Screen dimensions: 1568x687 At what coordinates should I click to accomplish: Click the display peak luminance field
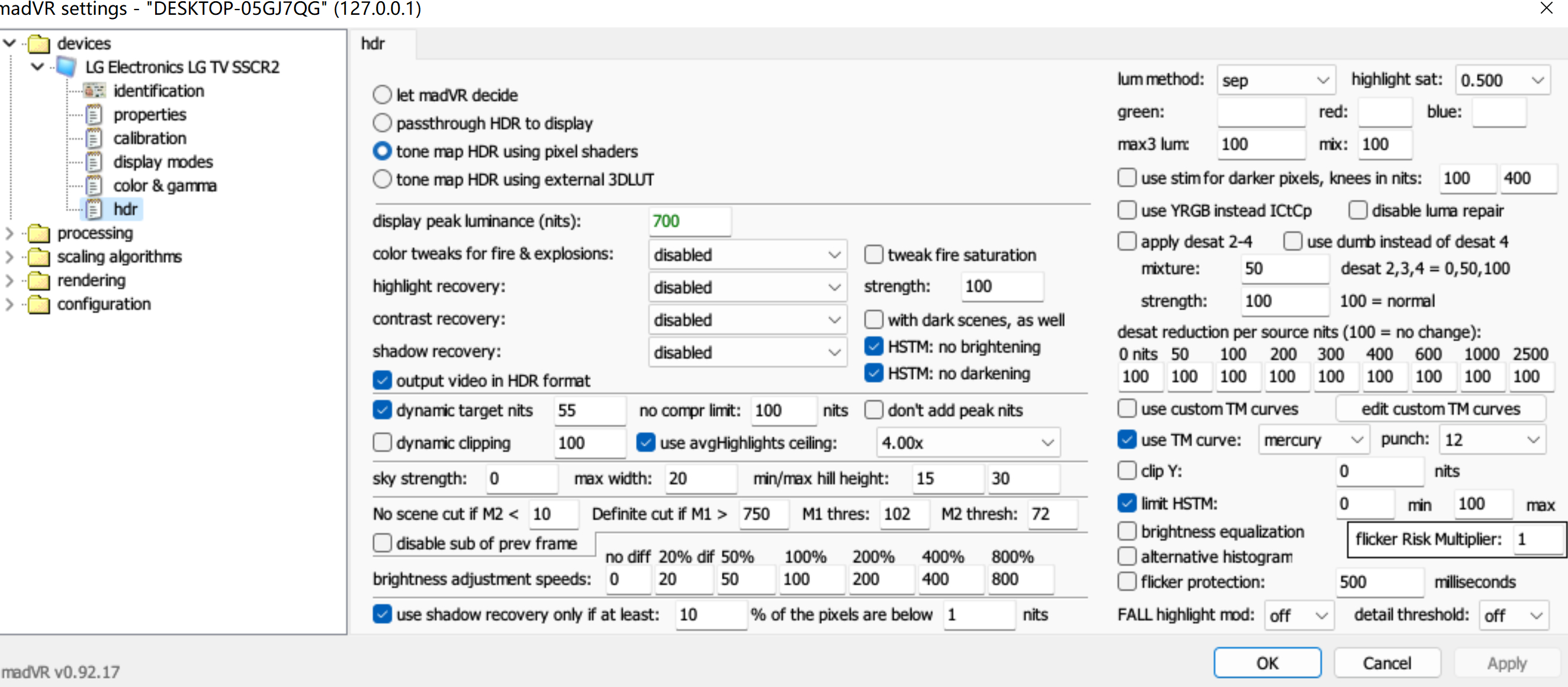pyautogui.click(x=689, y=221)
